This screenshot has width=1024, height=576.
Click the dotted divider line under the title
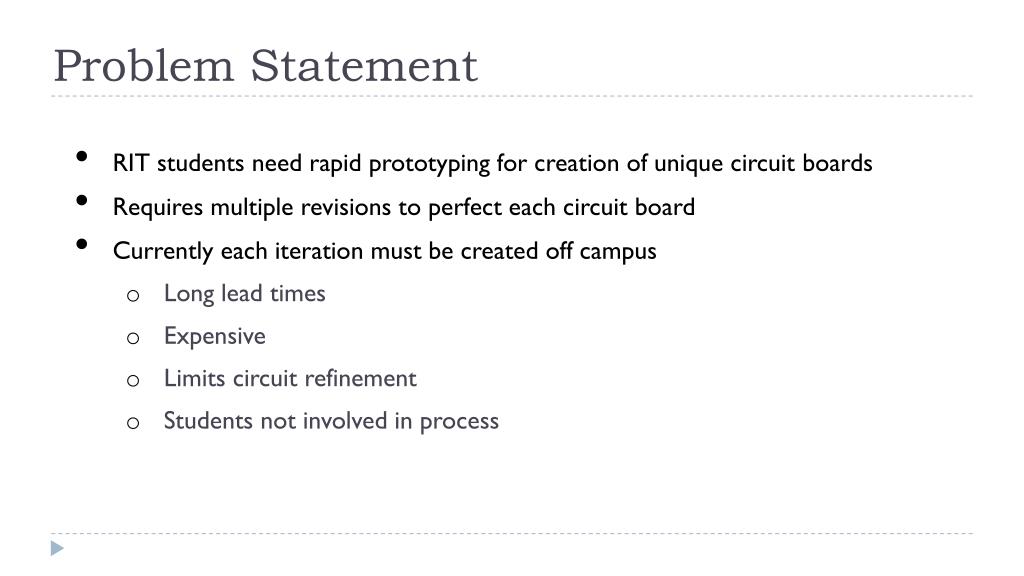click(x=512, y=96)
